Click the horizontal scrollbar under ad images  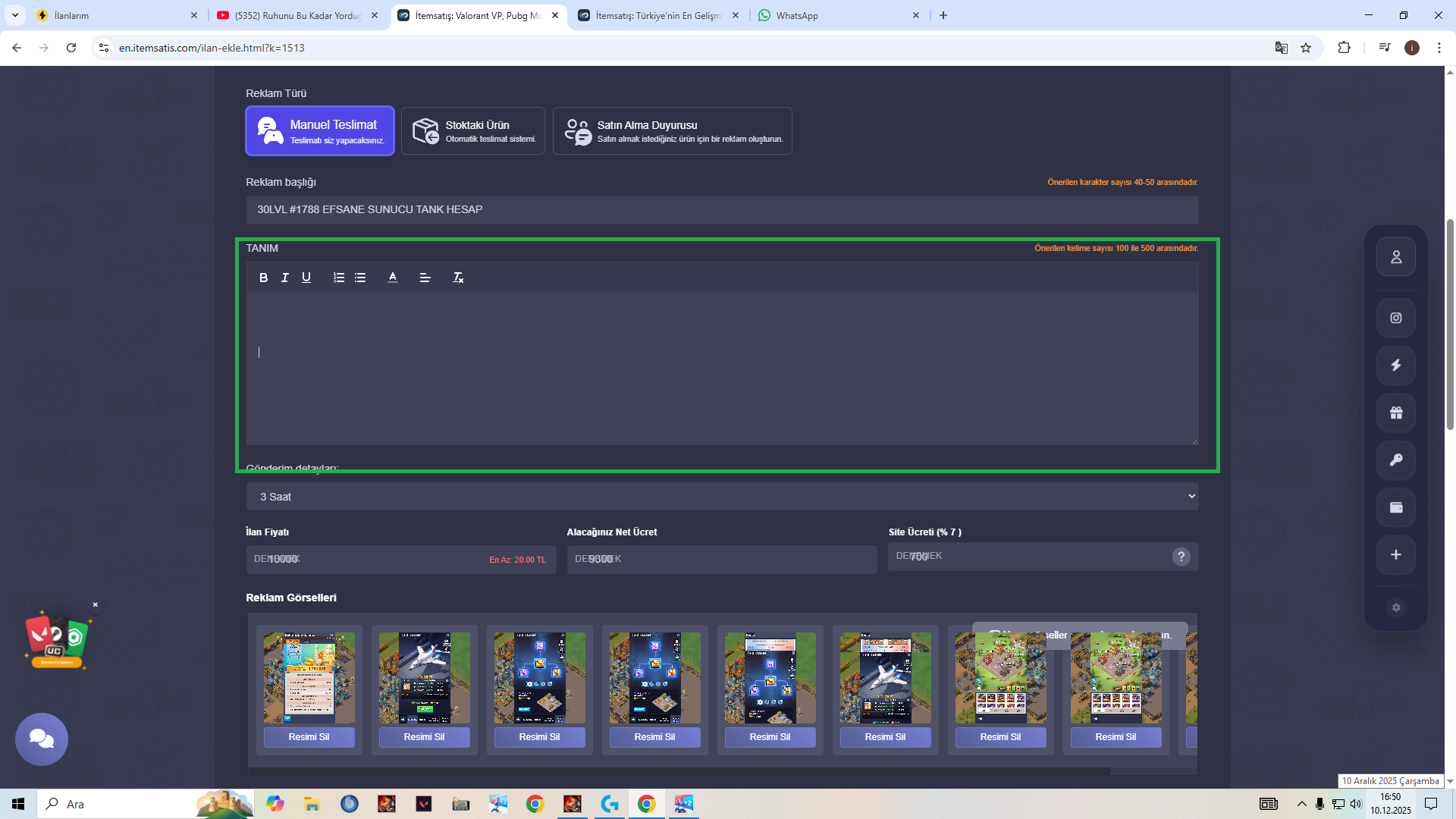pos(679,771)
